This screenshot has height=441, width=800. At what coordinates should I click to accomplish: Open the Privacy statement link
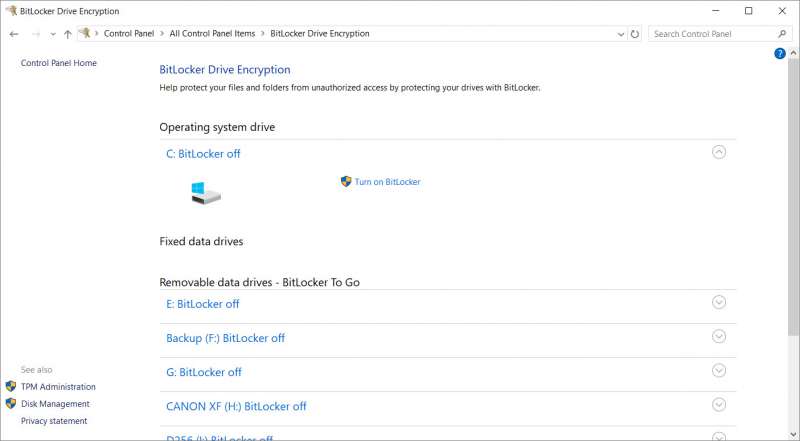[54, 421]
